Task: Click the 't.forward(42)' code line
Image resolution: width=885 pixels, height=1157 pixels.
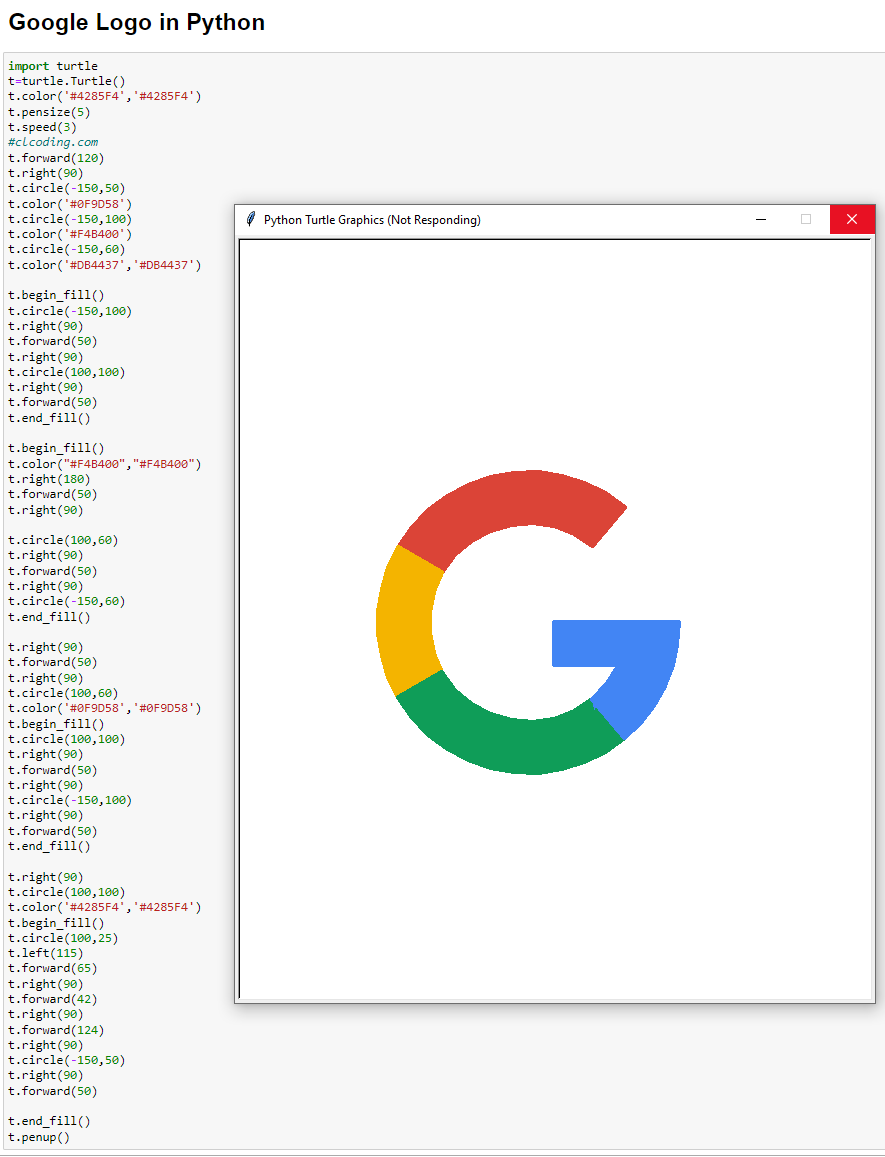Action: (52, 999)
